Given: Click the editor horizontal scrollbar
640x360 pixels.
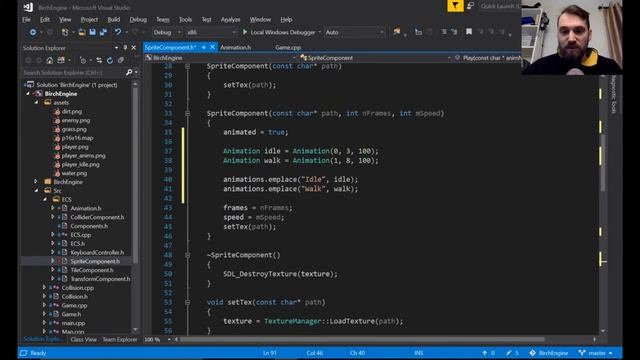Looking at the screenshot, I should 363,339.
